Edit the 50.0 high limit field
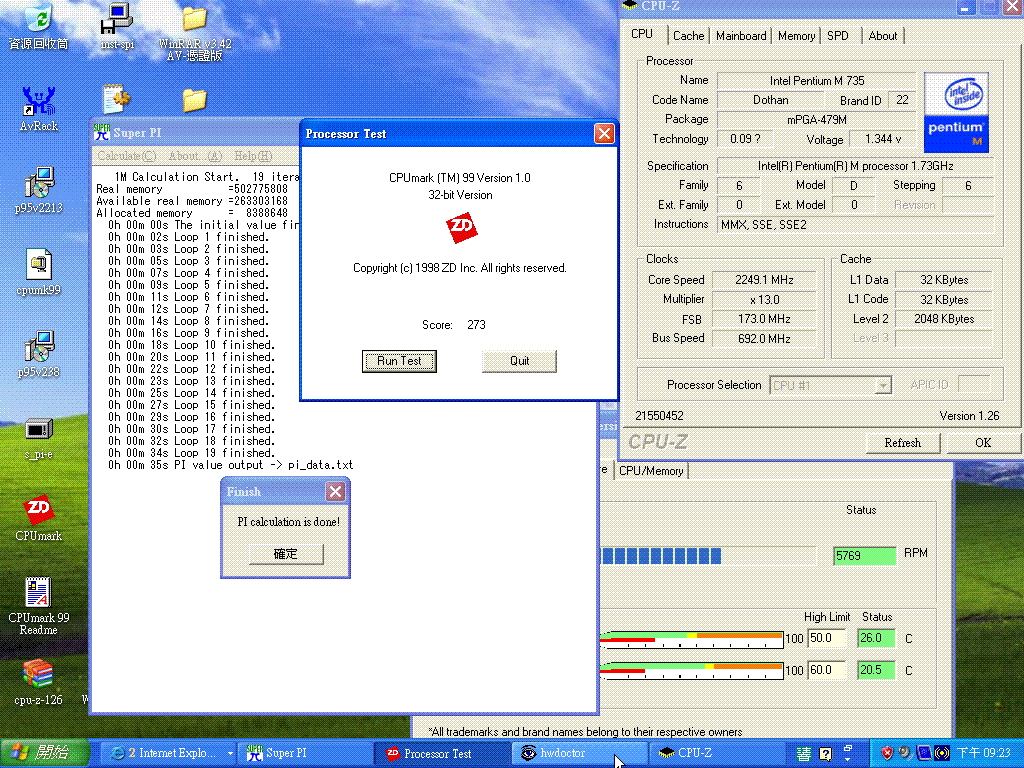 (826, 638)
